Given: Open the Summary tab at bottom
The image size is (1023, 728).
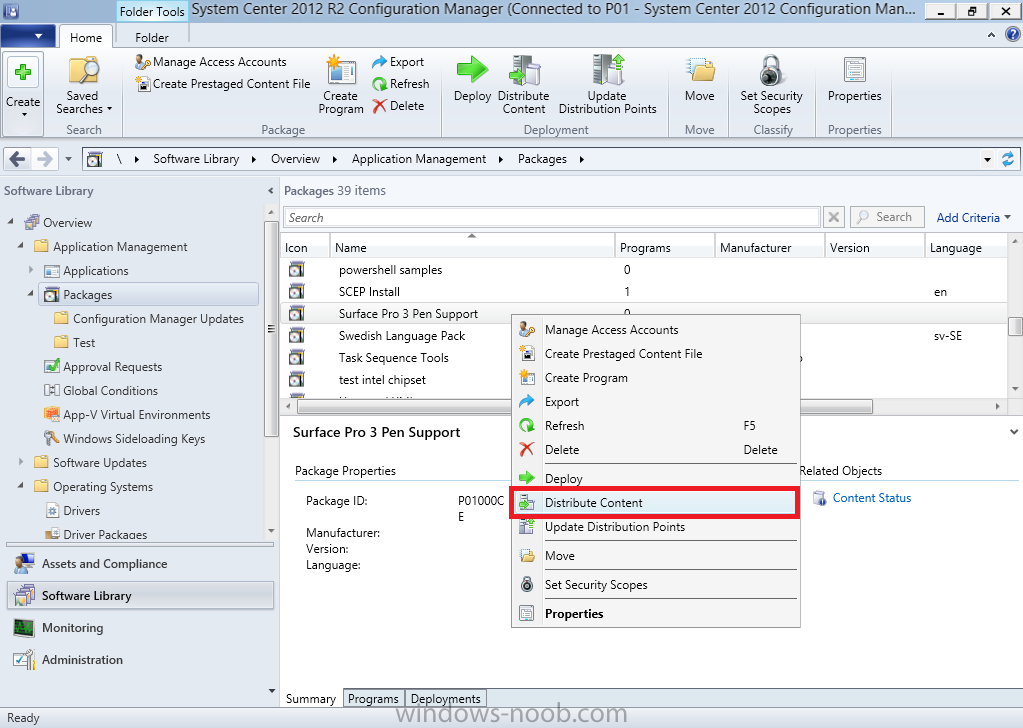Looking at the screenshot, I should (x=311, y=699).
